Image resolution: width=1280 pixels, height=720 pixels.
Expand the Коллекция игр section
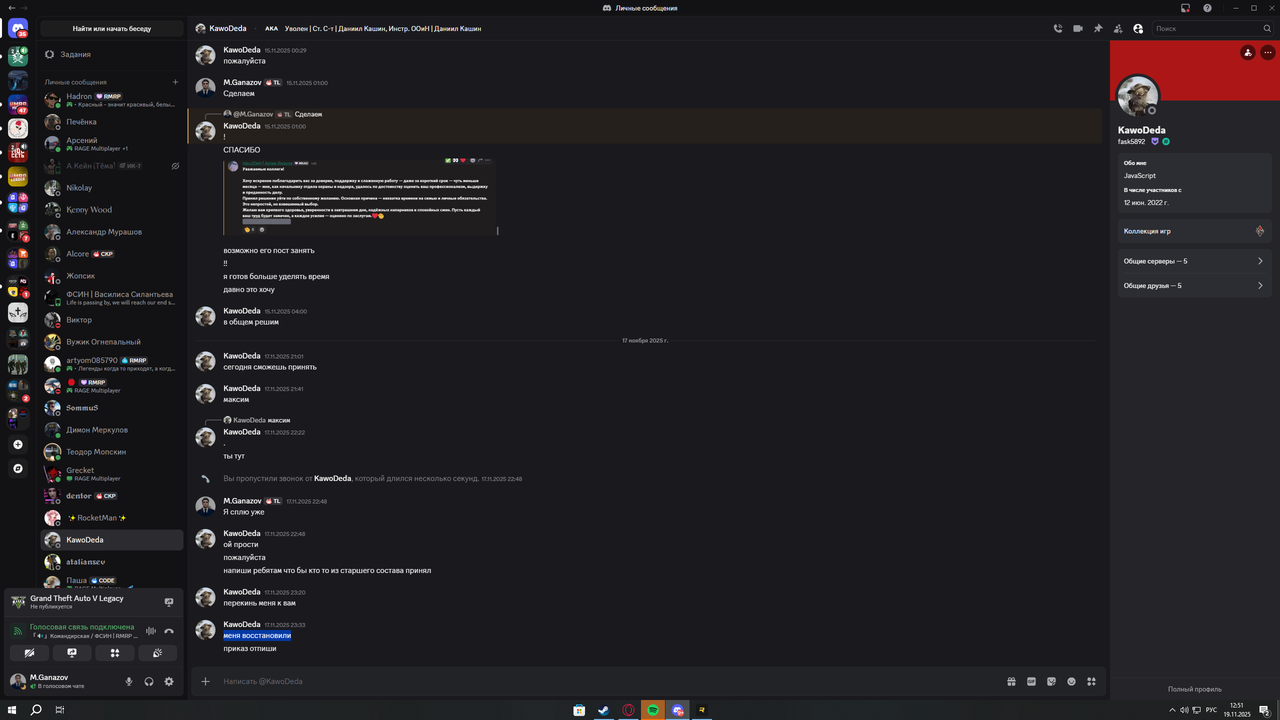point(1195,231)
